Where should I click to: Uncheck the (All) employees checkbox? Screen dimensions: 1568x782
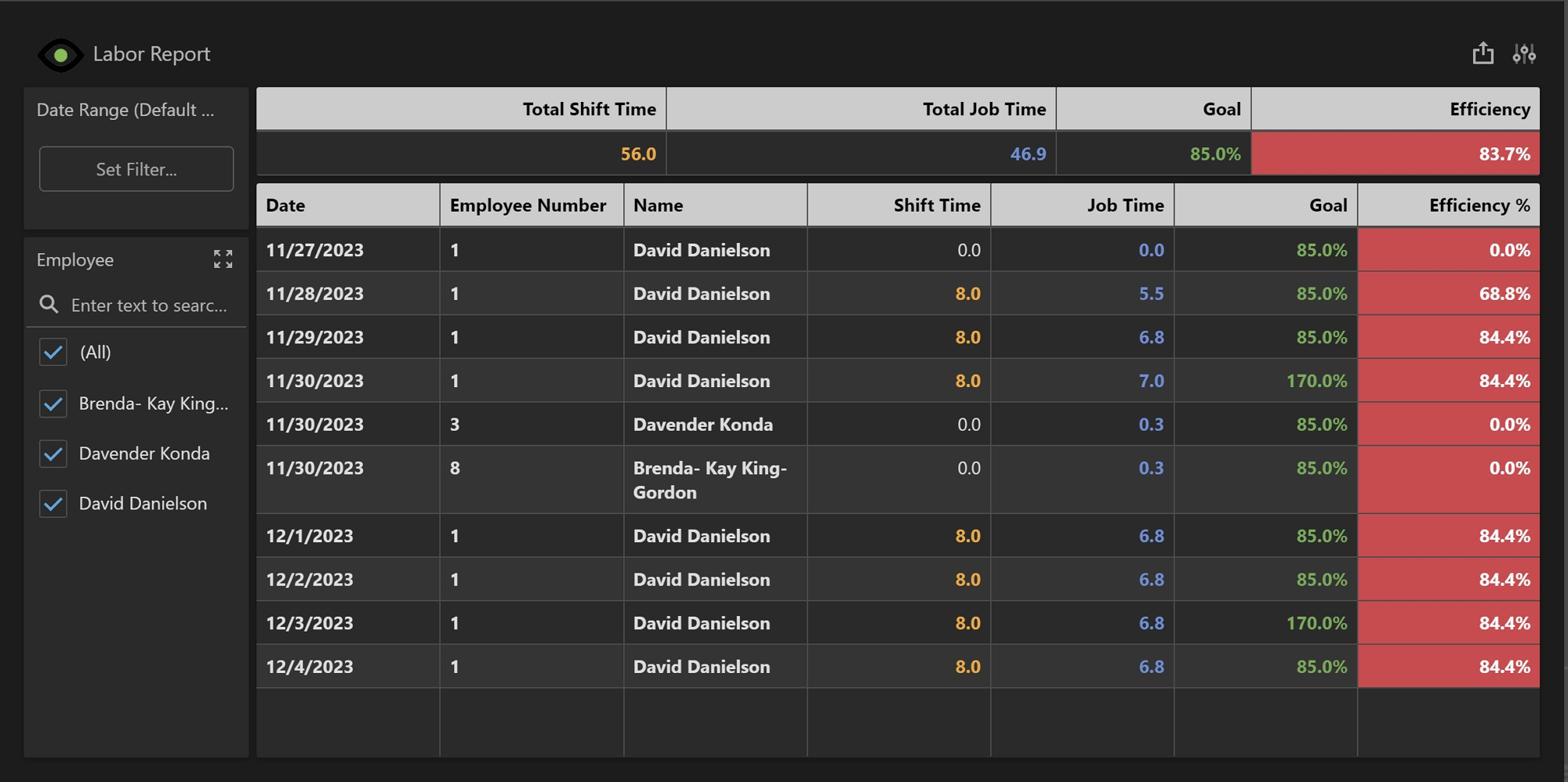[53, 353]
